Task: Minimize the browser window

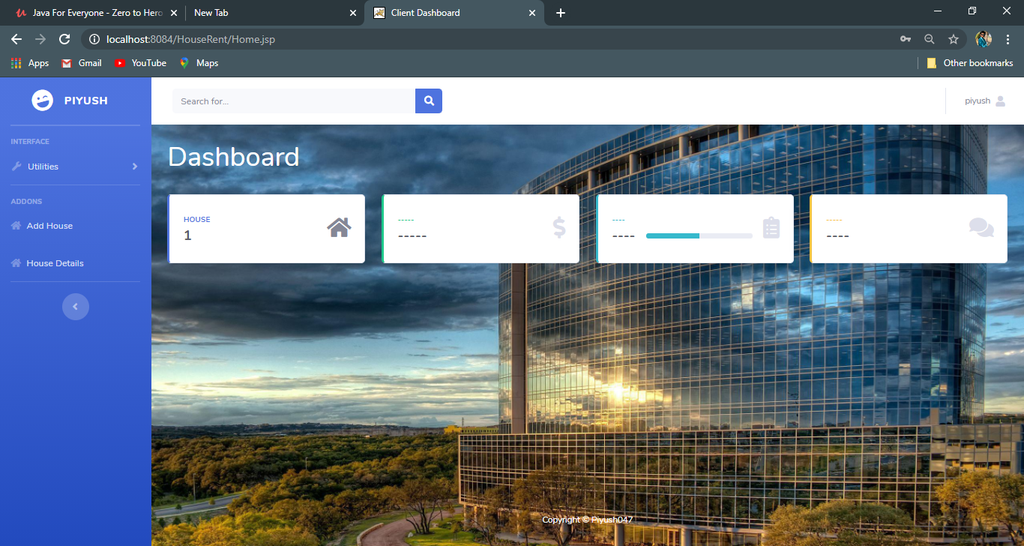Action: click(x=938, y=11)
